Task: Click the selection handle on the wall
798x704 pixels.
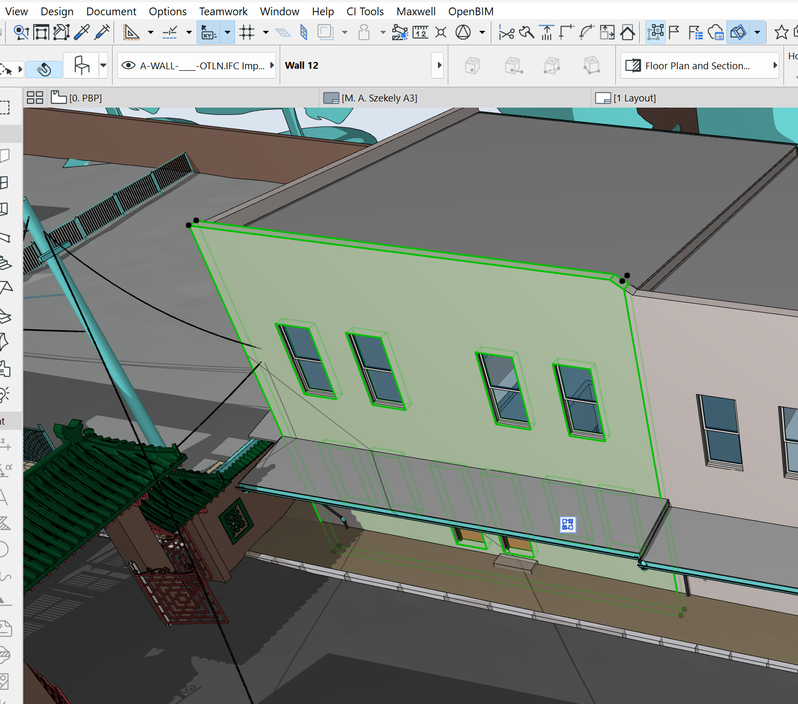Action: tap(567, 524)
